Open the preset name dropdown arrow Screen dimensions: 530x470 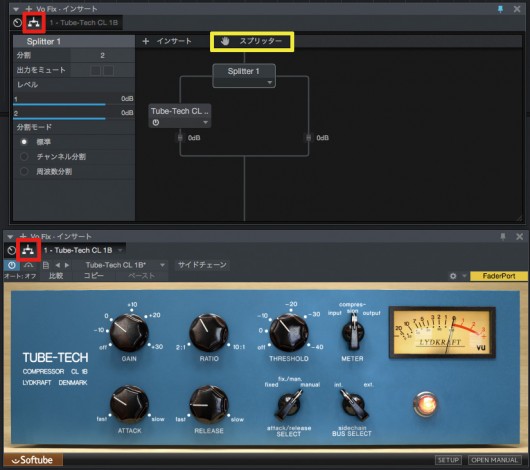tap(163, 265)
